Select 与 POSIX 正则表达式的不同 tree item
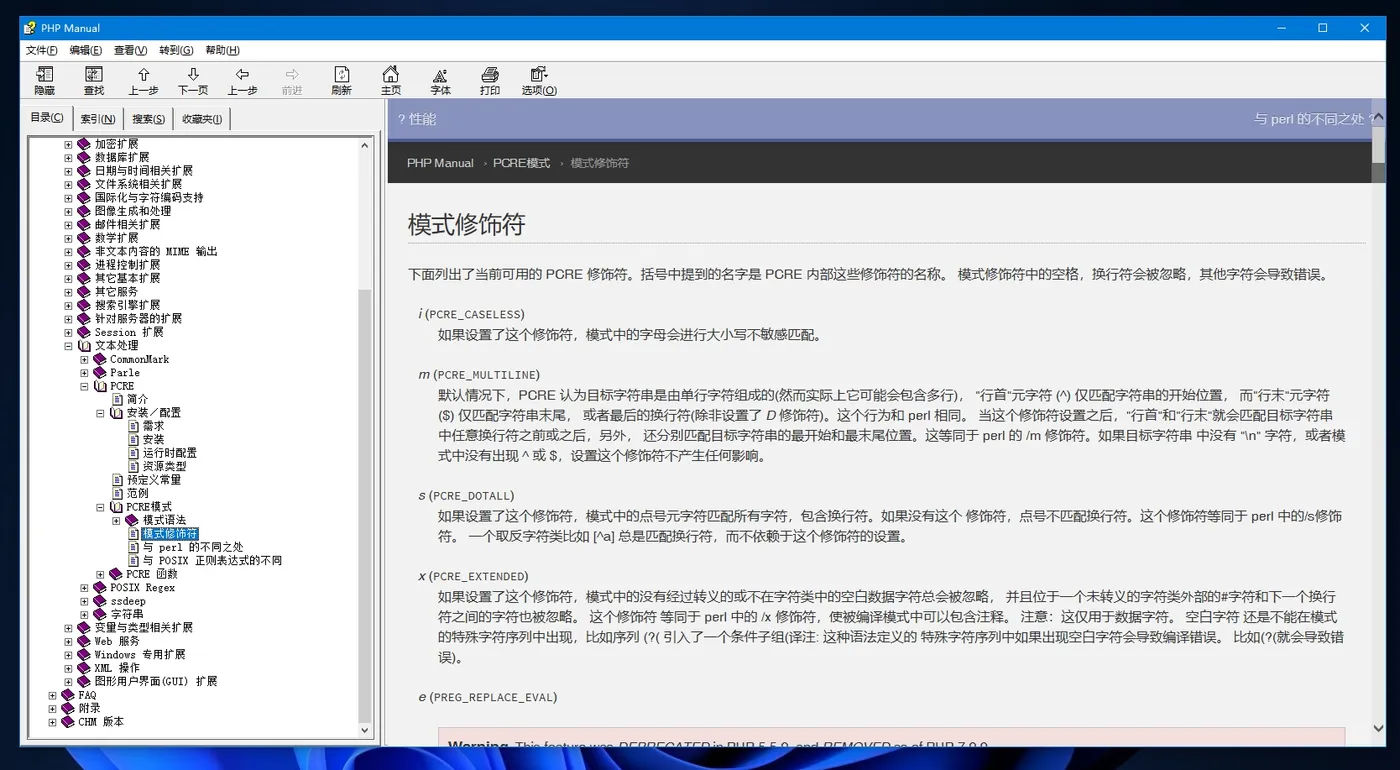 pyautogui.click(x=212, y=561)
